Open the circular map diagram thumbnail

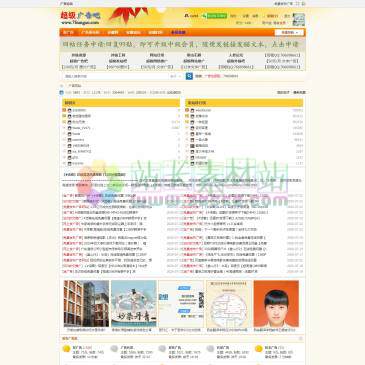pyautogui.click(x=229, y=304)
